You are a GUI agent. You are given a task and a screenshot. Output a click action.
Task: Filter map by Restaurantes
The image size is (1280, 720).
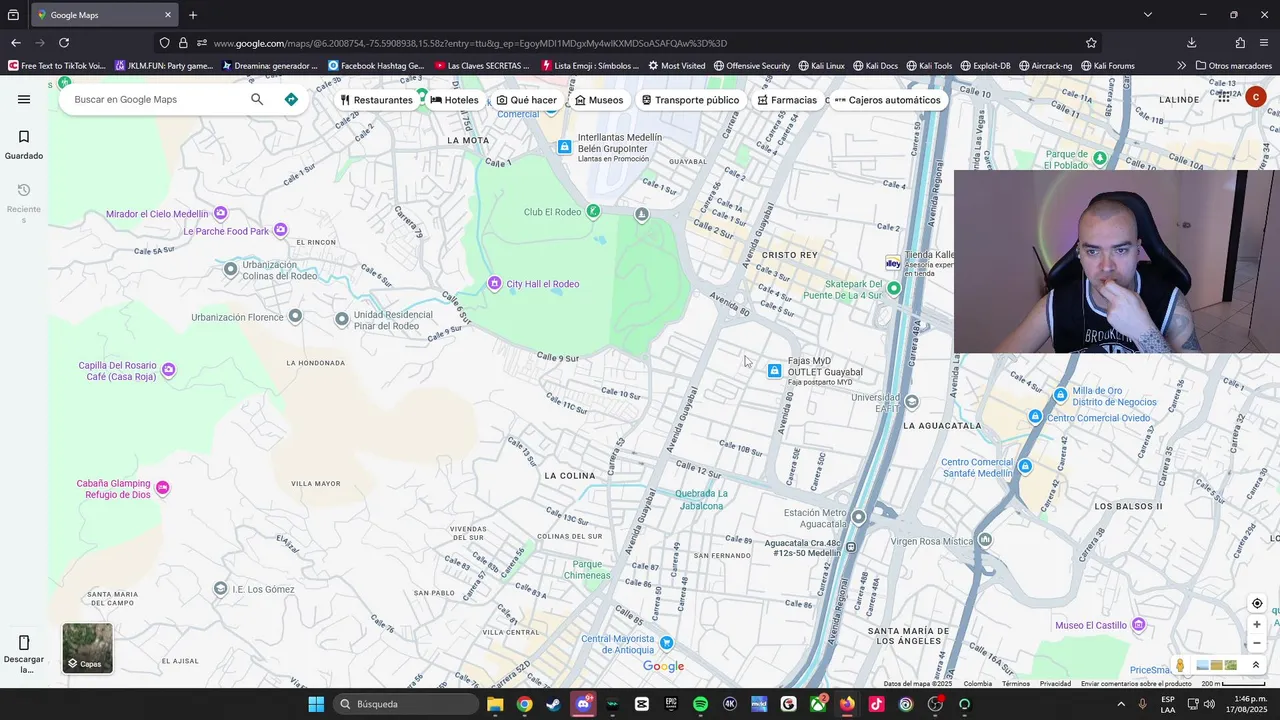click(376, 100)
